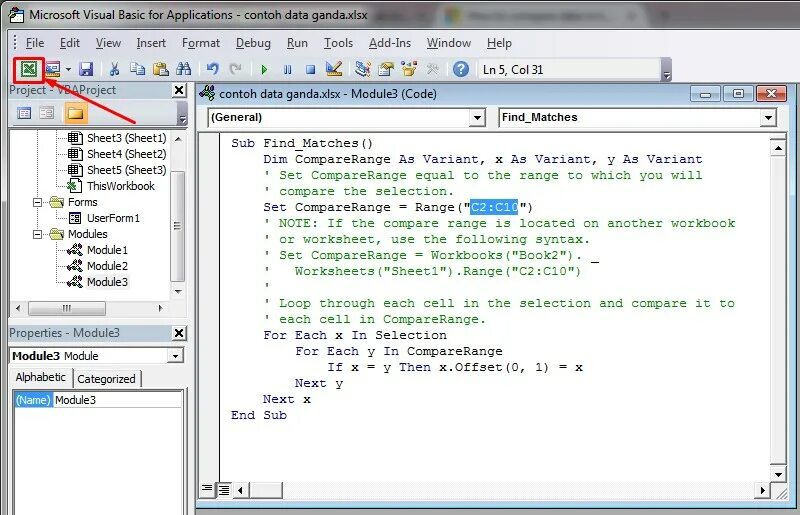Close the Project - VBAProject pane
Screen dimensions: 800x515
click(x=179, y=90)
